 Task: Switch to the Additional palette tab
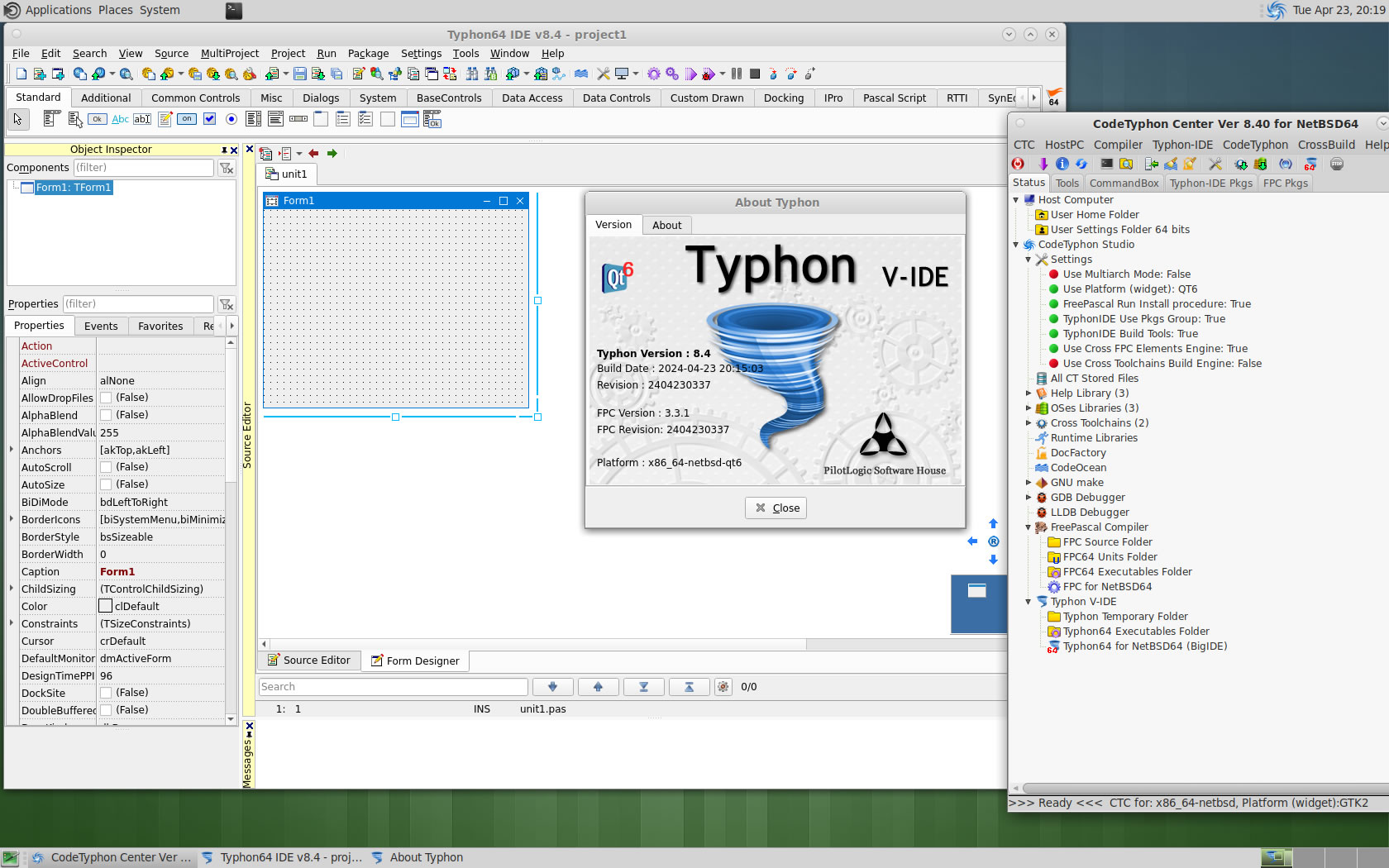pyautogui.click(x=106, y=98)
